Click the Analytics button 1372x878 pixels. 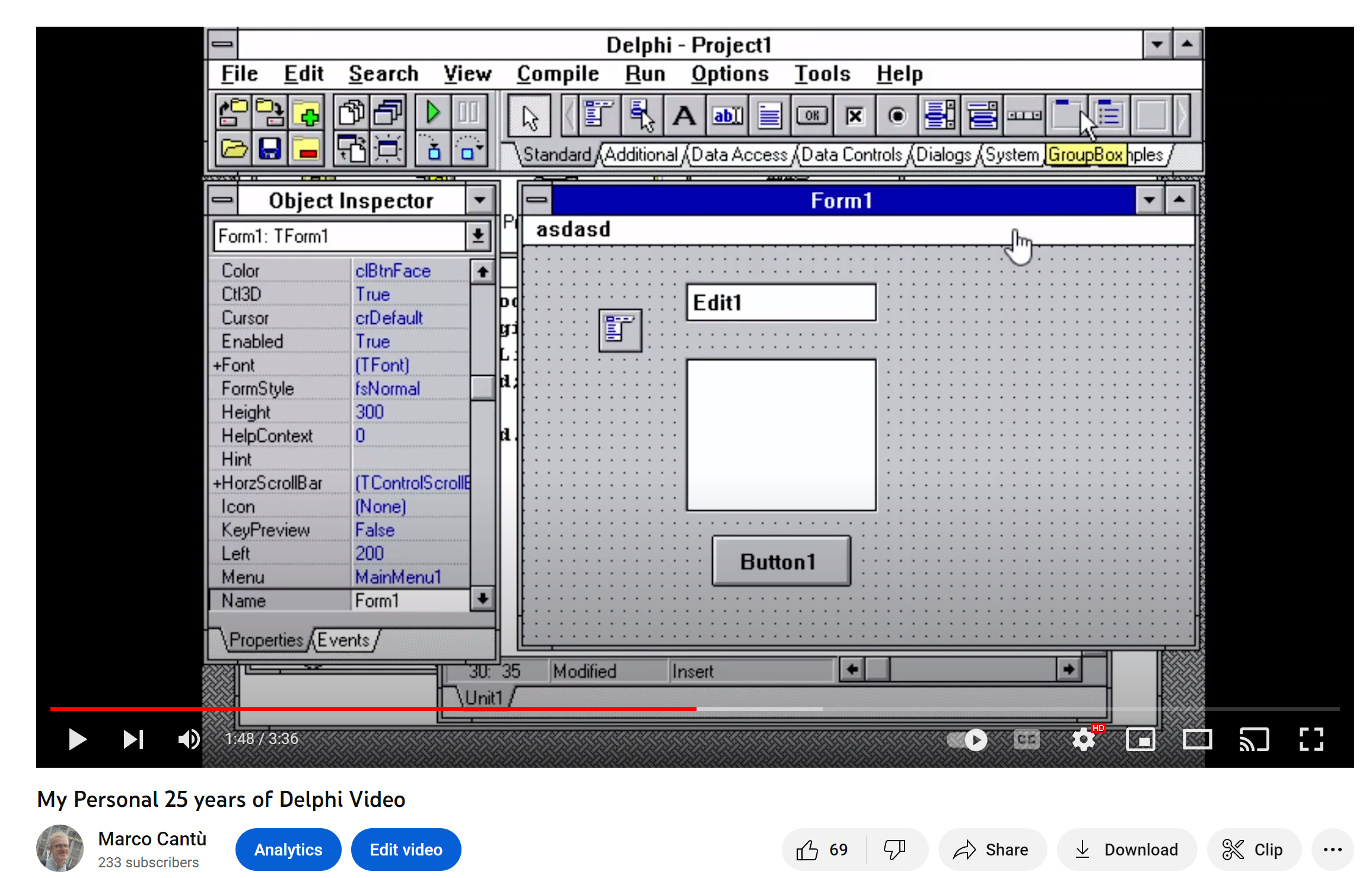(288, 850)
